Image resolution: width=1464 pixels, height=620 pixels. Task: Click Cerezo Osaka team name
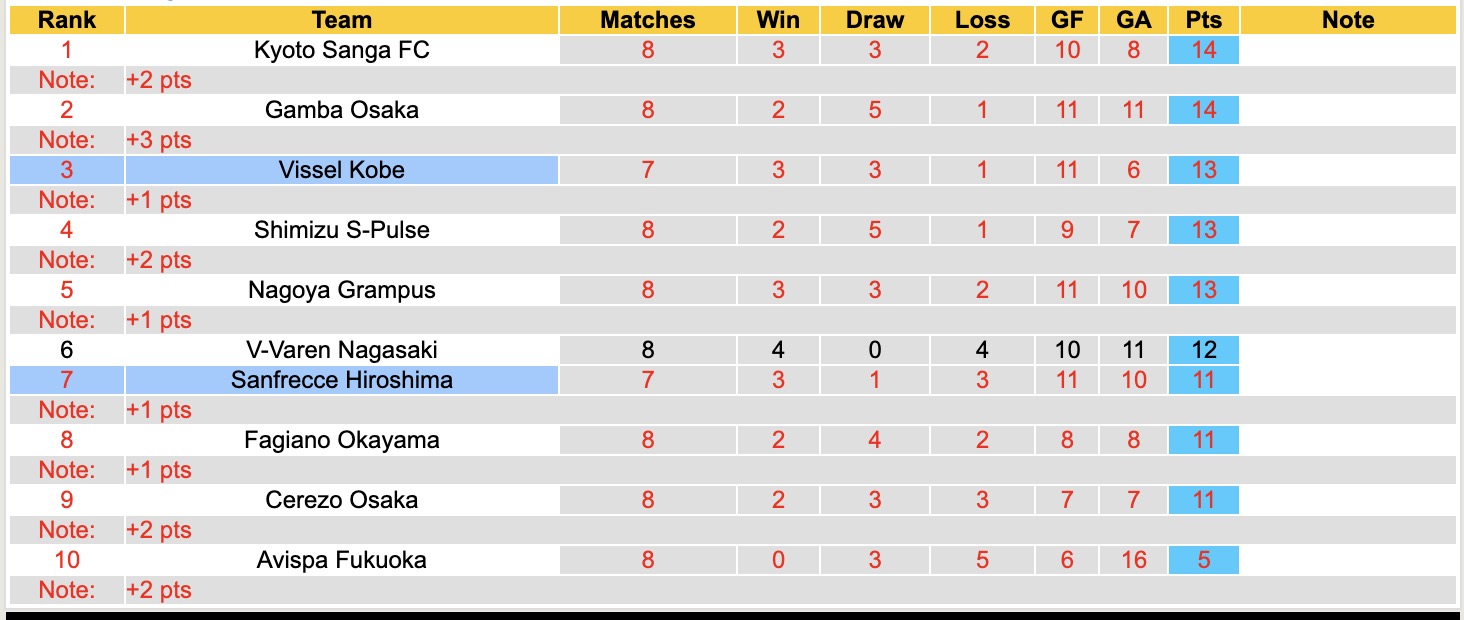point(341,500)
